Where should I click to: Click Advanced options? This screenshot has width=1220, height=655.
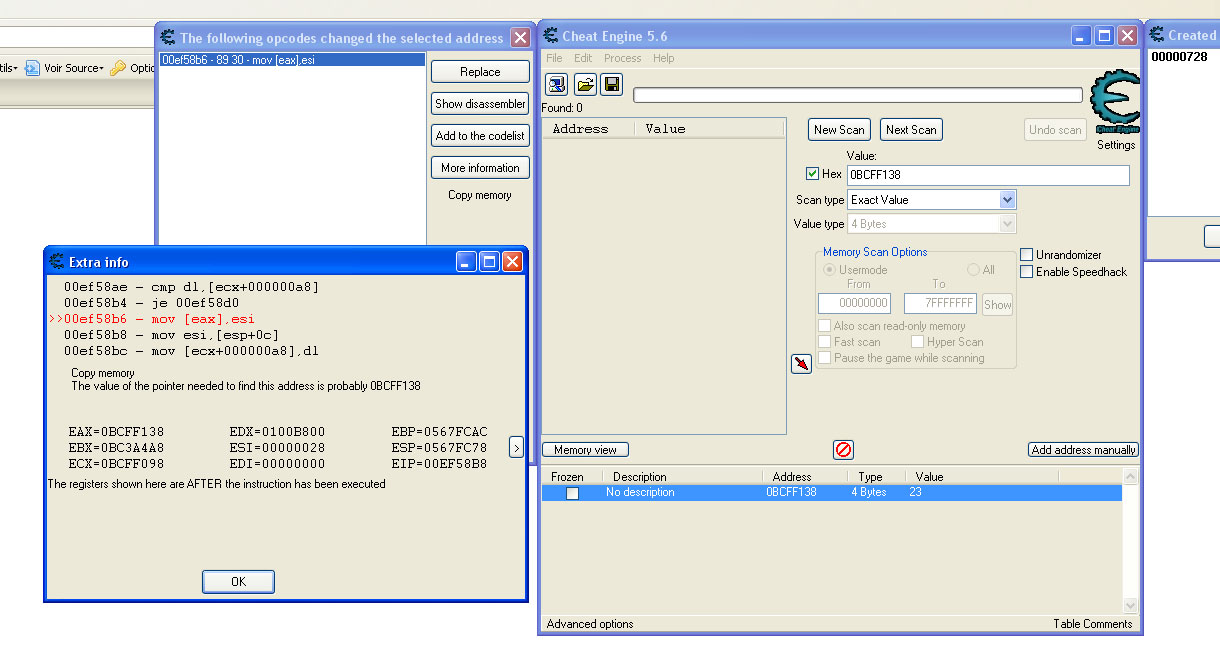(590, 624)
